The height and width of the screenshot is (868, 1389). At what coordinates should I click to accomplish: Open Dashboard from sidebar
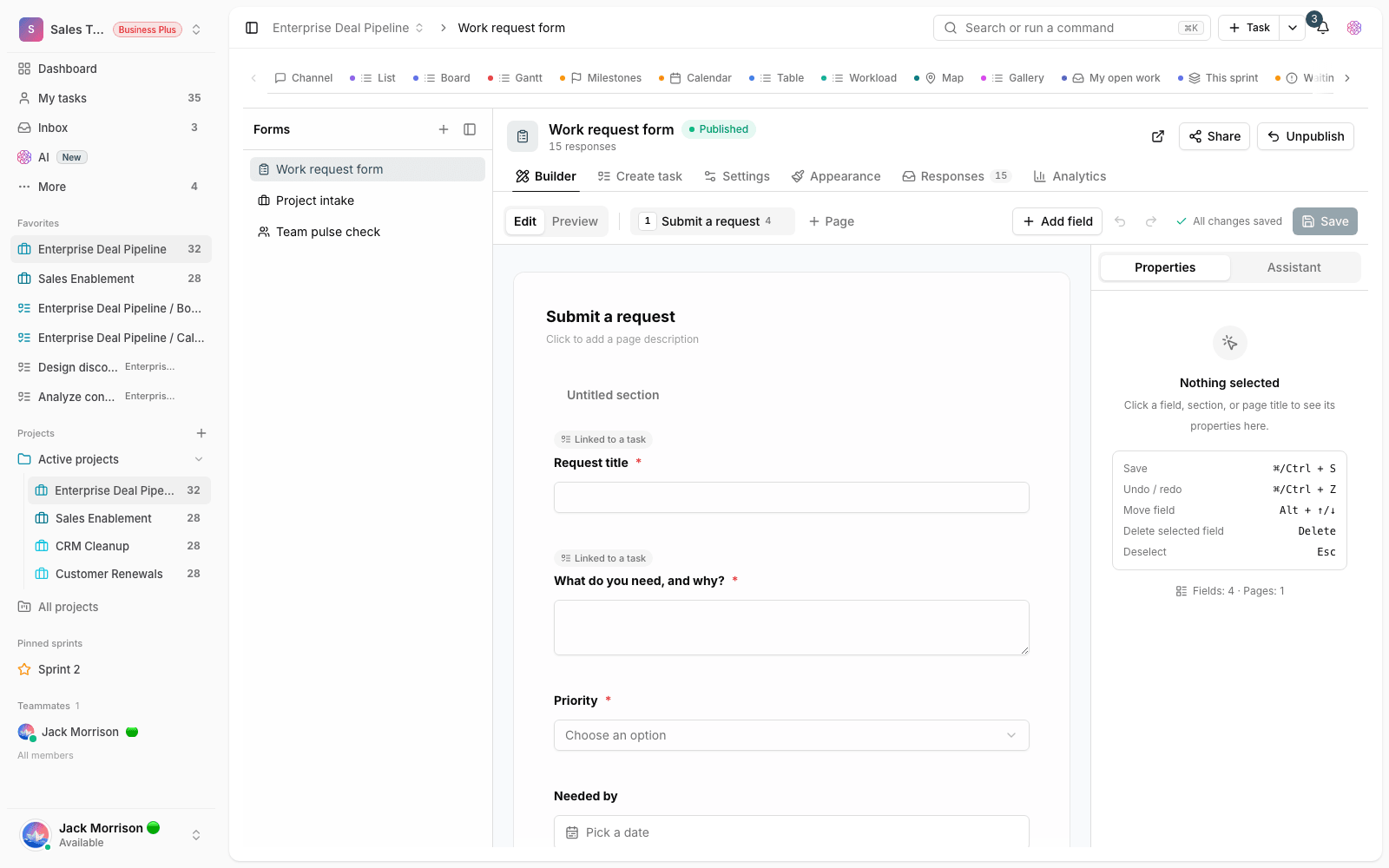[111, 69]
